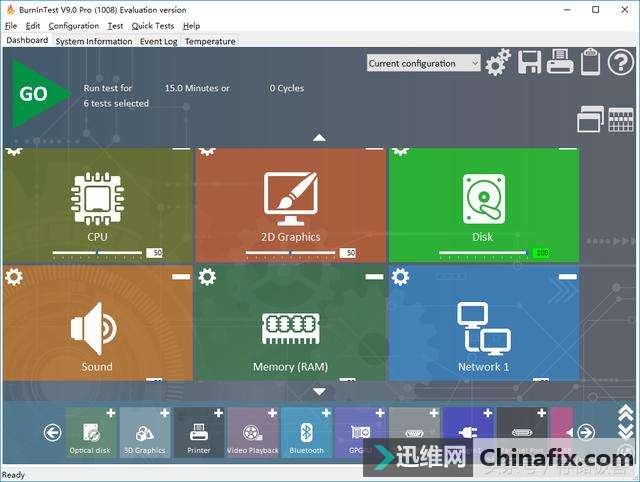This screenshot has height=482, width=640.
Task: Remove CPU test with minus button
Action: pos(181,149)
